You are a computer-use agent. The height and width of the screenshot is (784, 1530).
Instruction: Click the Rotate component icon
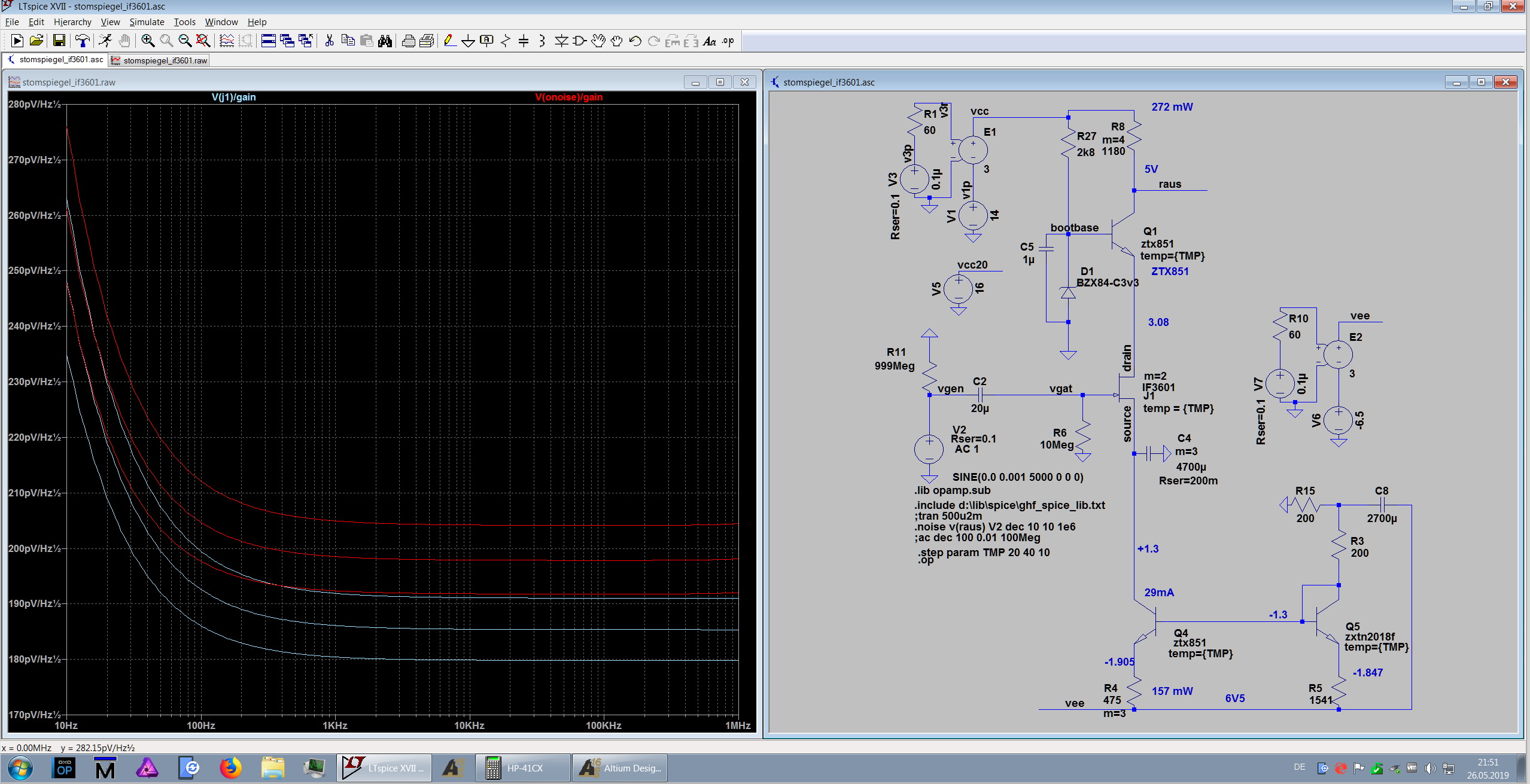click(x=673, y=41)
